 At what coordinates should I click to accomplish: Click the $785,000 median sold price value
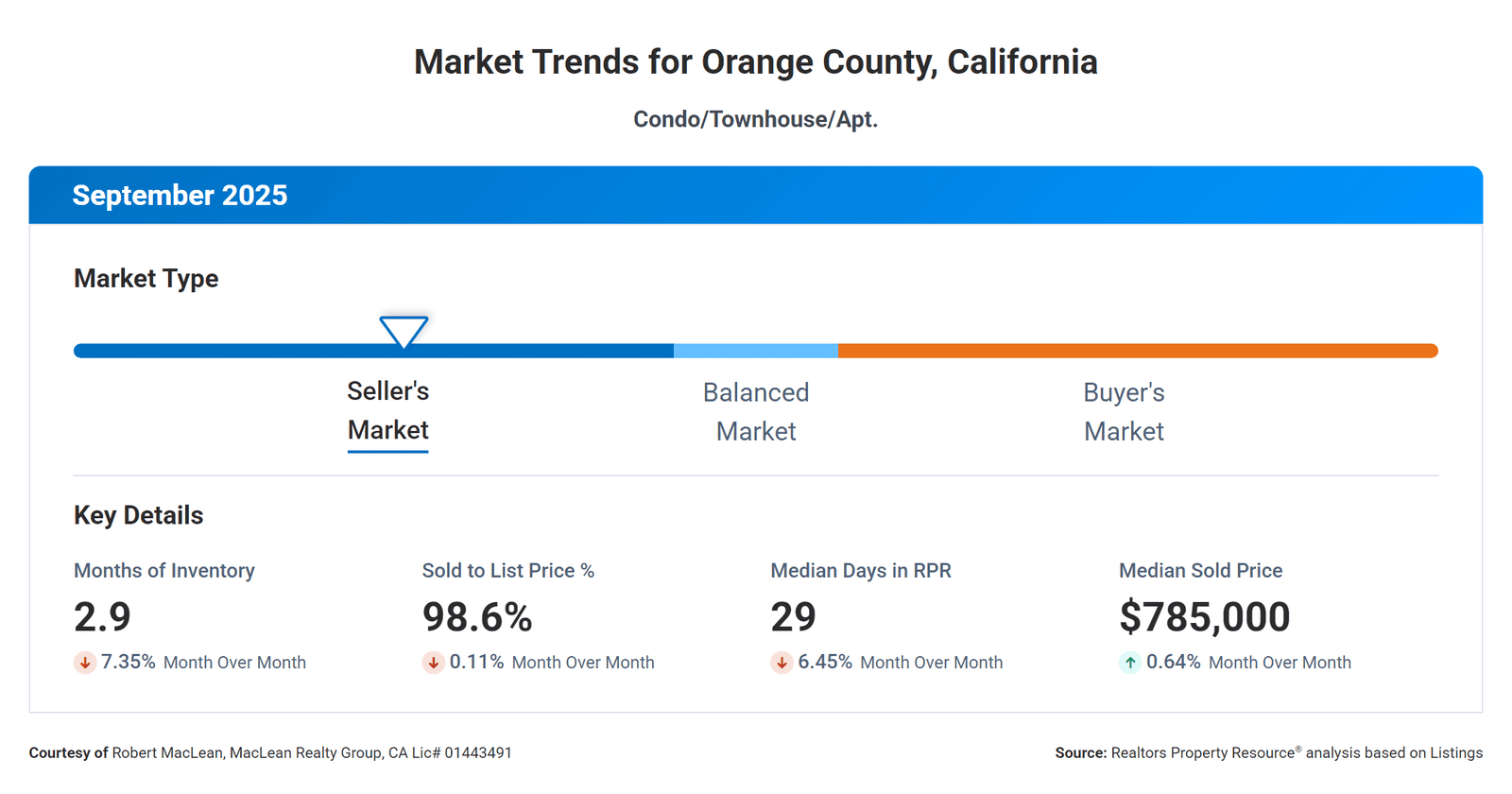coord(1204,617)
